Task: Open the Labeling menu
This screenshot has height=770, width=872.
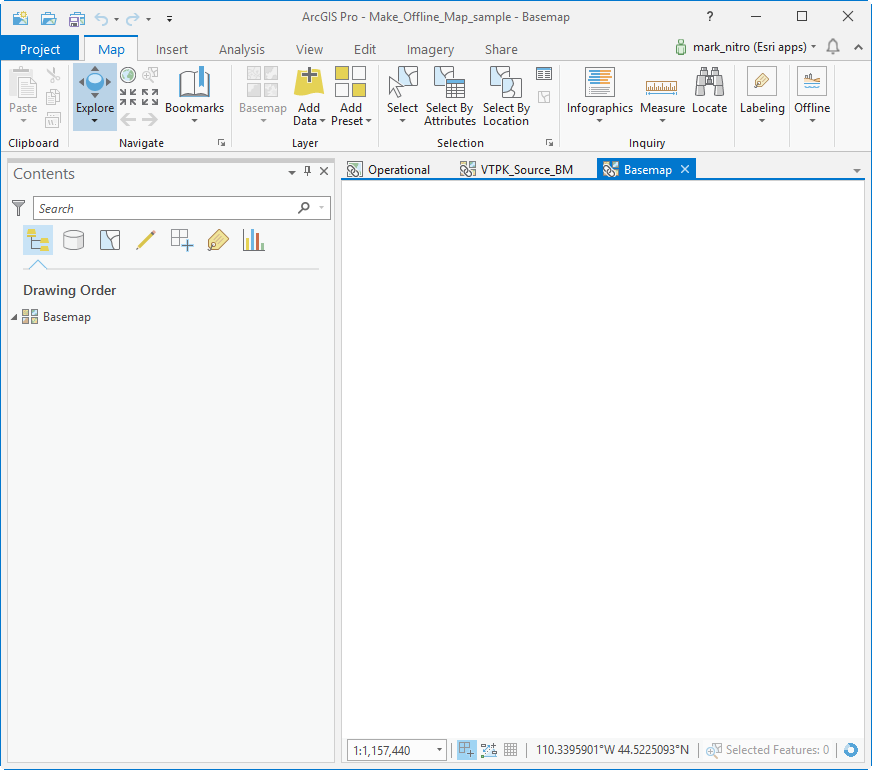Action: [762, 96]
